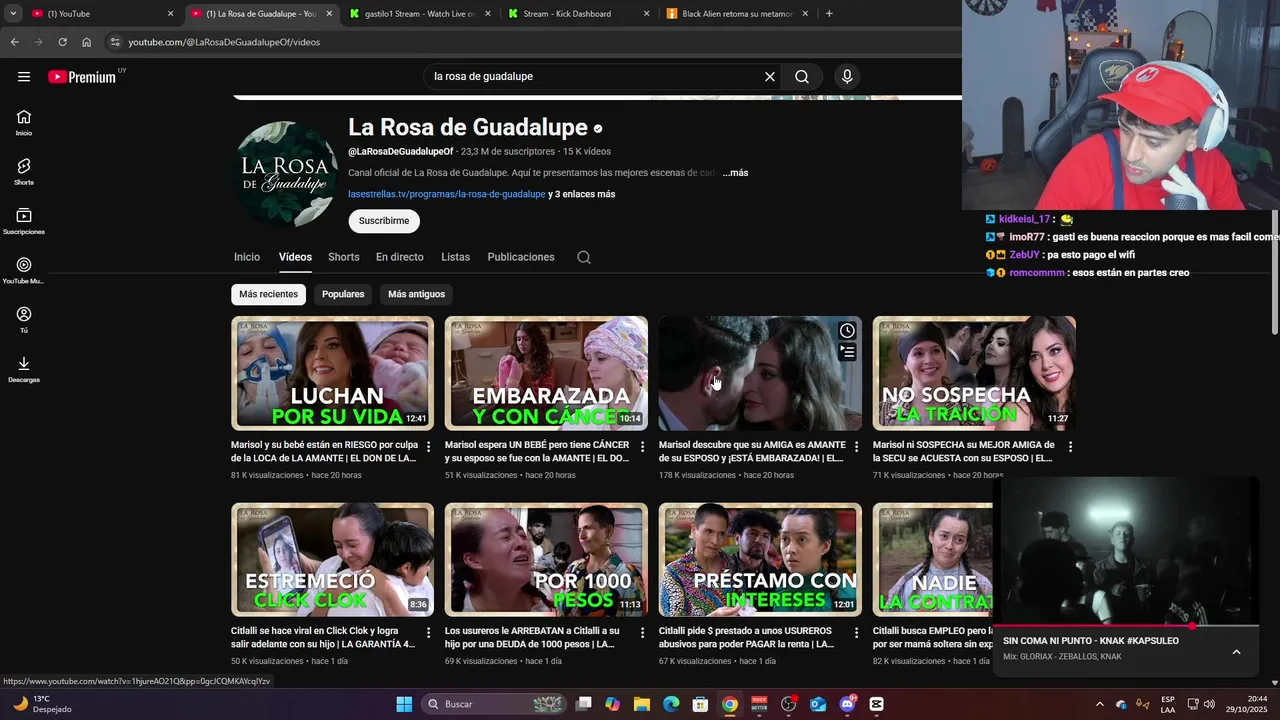The height and width of the screenshot is (720, 1280).
Task: Switch to the Inicio channel tab
Action: pyautogui.click(x=247, y=257)
